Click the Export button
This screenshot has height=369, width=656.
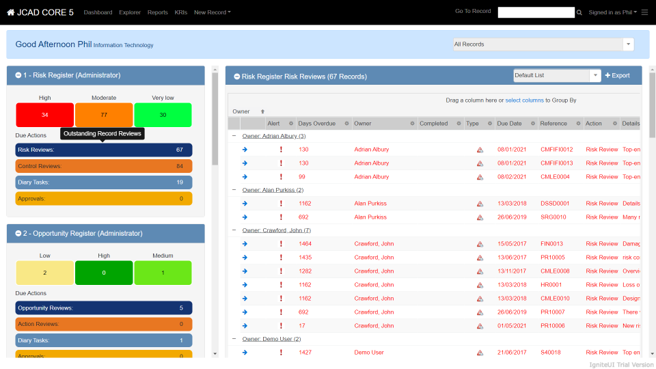point(618,76)
